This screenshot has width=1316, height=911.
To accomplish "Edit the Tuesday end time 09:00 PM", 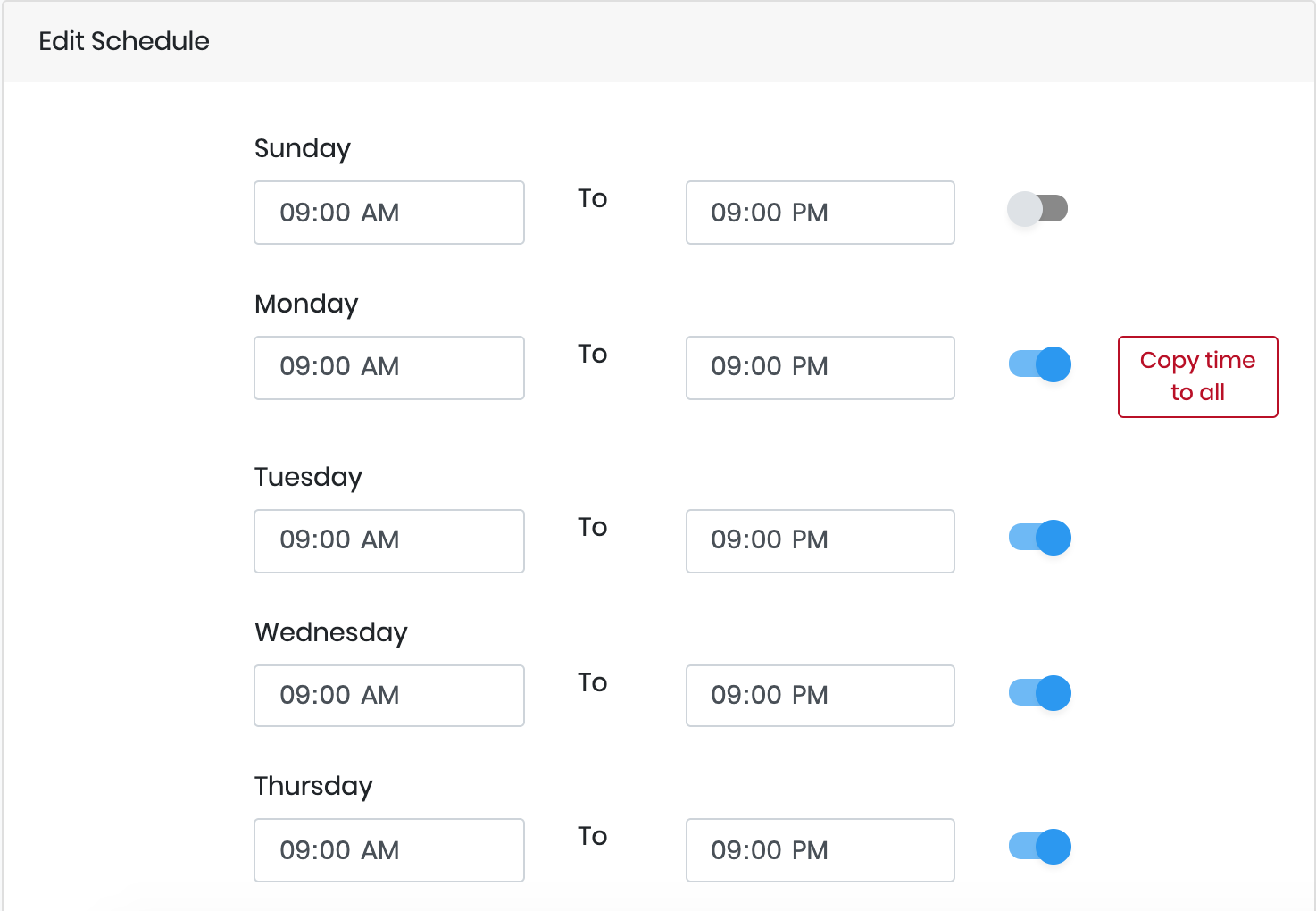I will [x=820, y=541].
